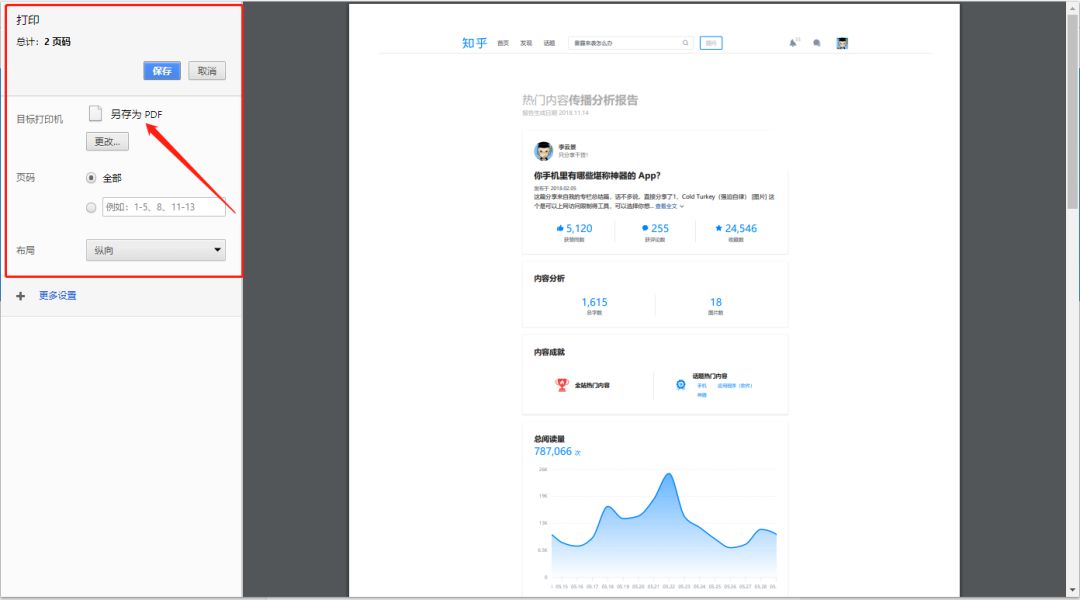Select the custom page range radio button

pos(91,207)
